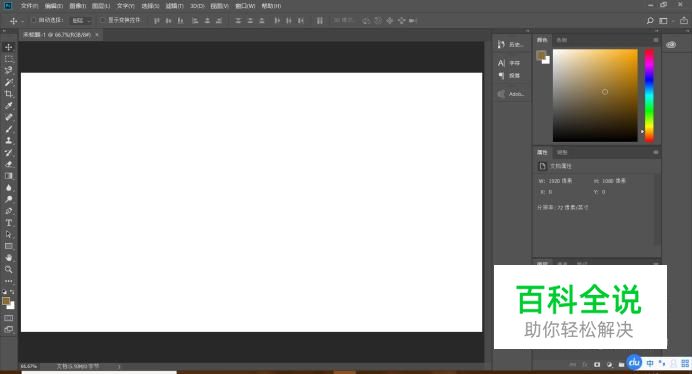Expand the toolbox double-arrow
The image size is (692, 374).
(4, 31)
